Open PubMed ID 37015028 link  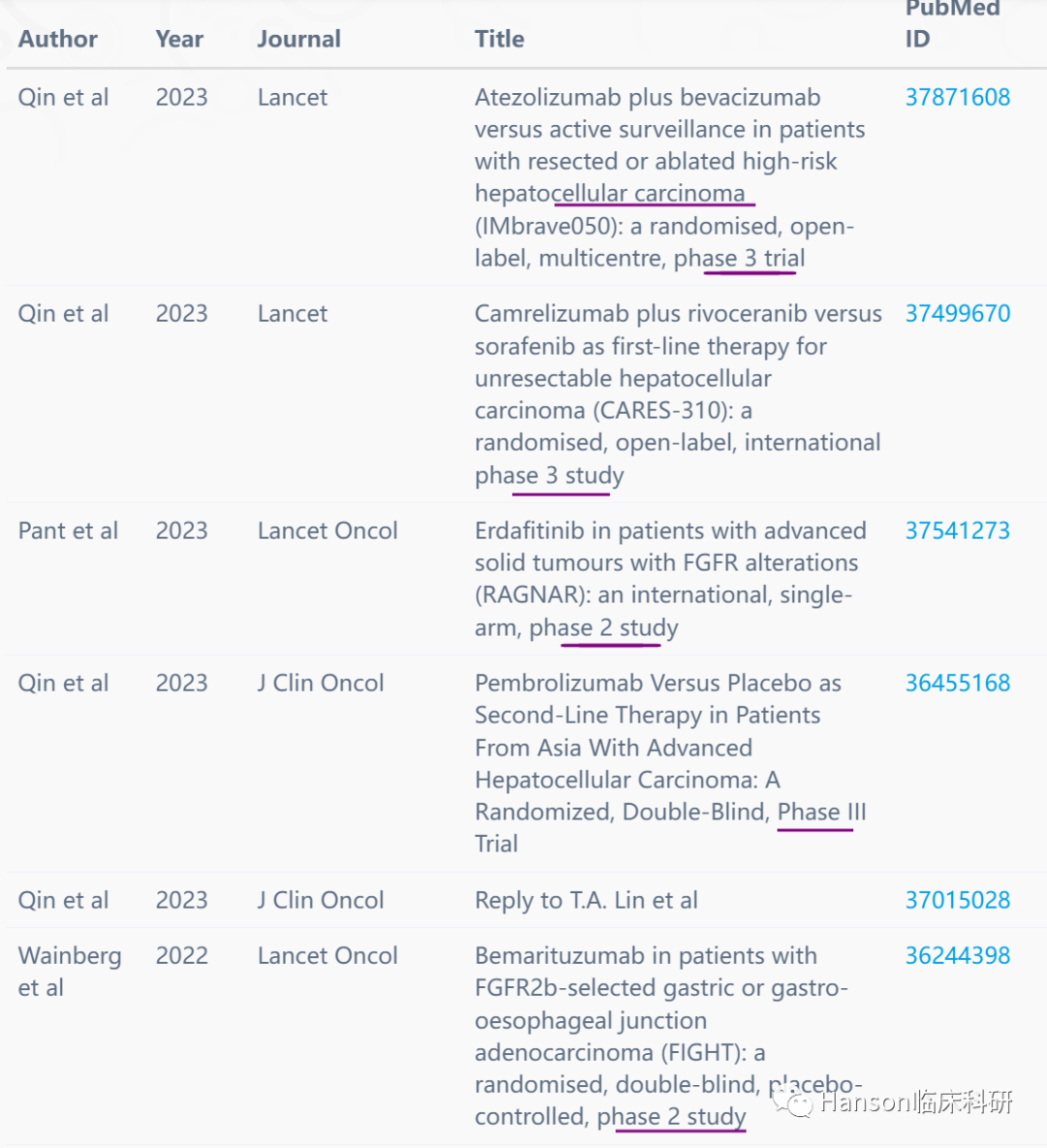tap(957, 900)
